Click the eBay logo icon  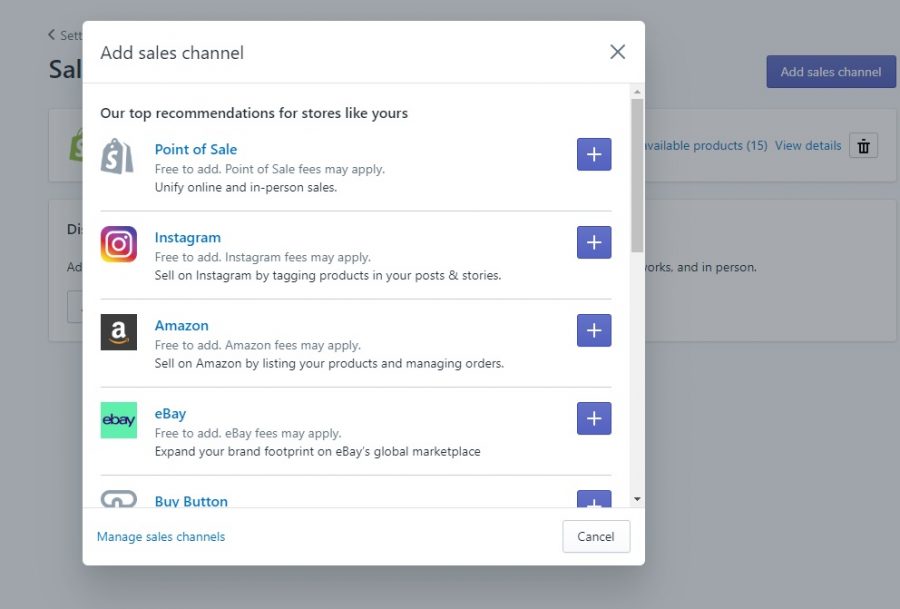(119, 420)
